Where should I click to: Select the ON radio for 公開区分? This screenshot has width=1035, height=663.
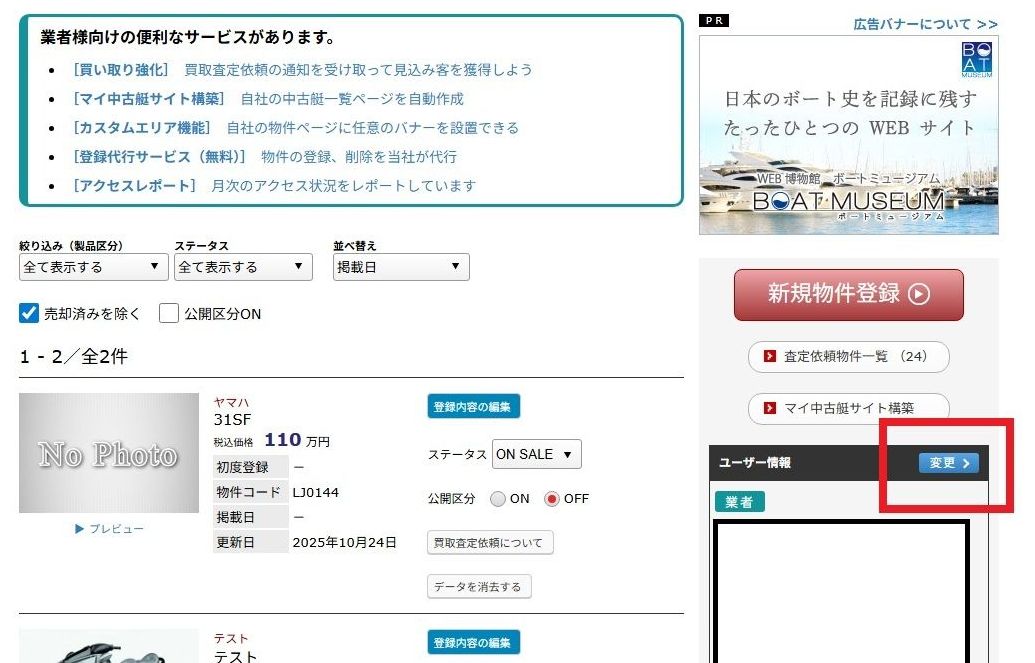coord(498,499)
